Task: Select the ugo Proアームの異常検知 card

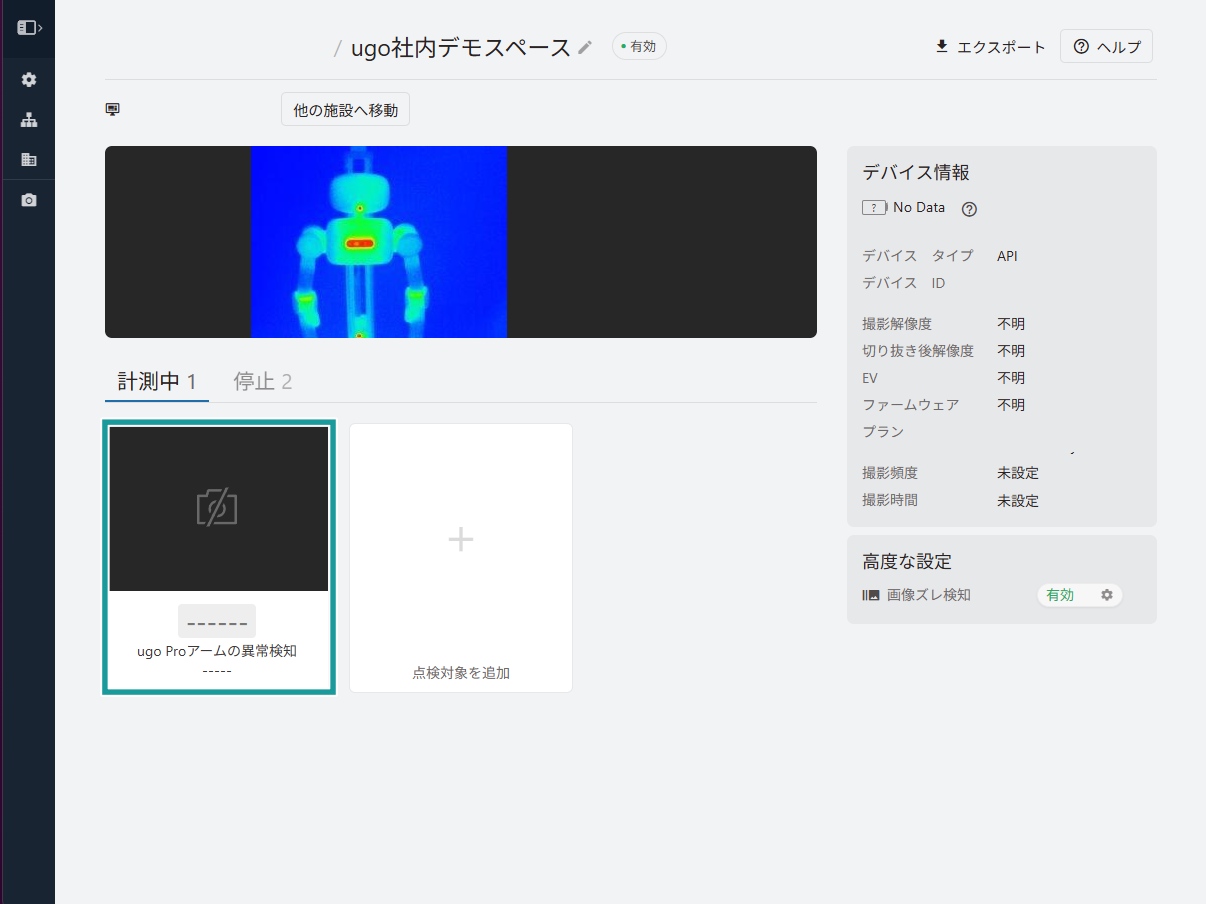Action: 219,557
